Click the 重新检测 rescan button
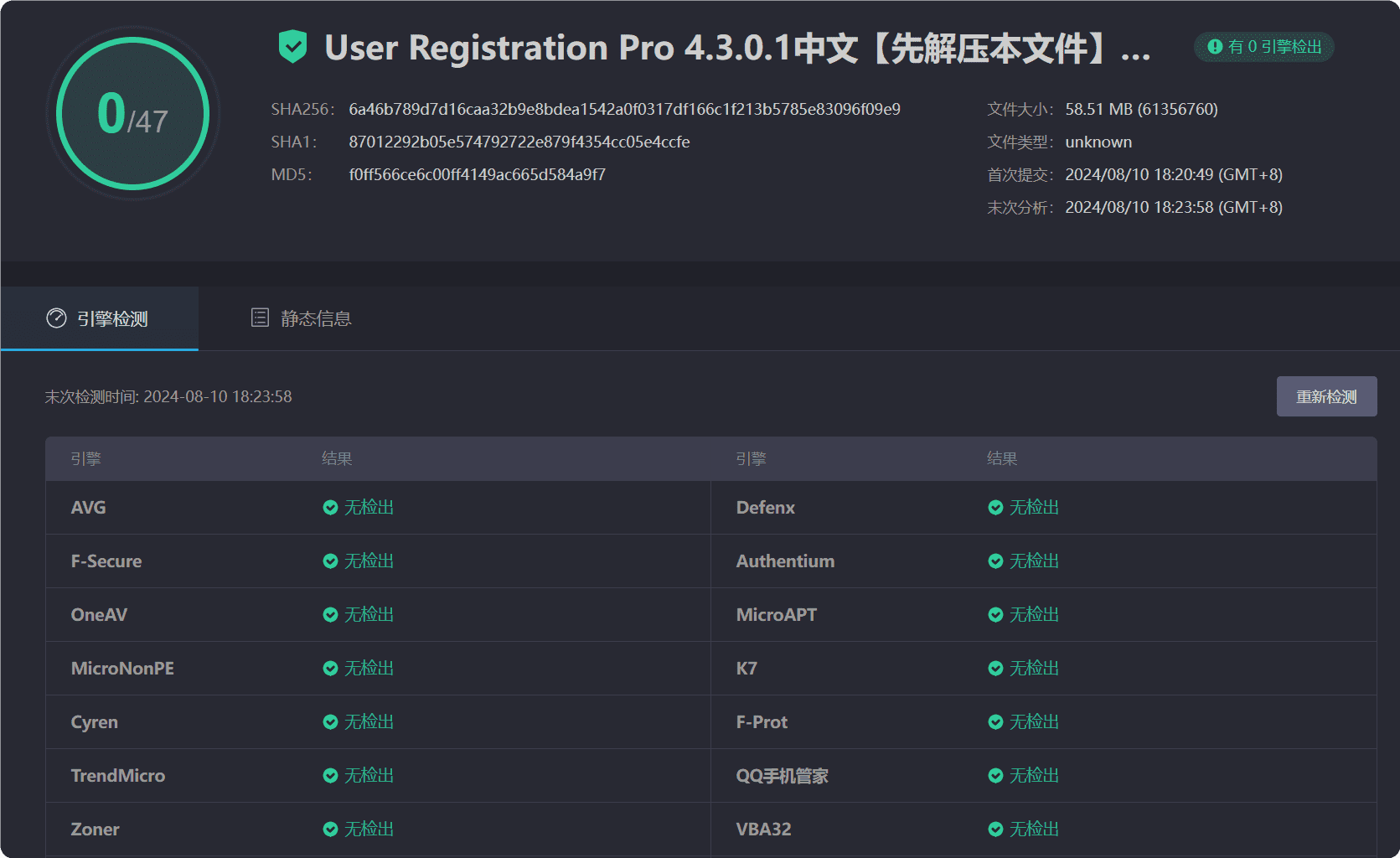 tap(1326, 396)
